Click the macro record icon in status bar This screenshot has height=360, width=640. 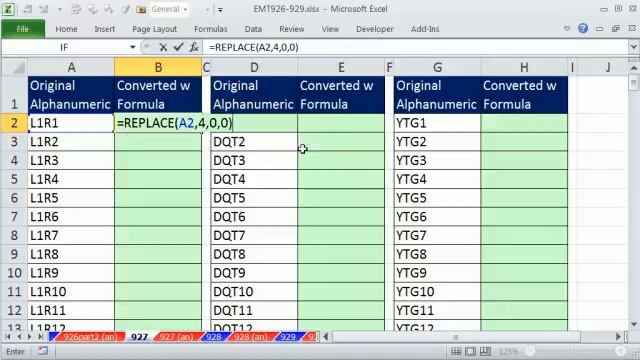coord(43,351)
